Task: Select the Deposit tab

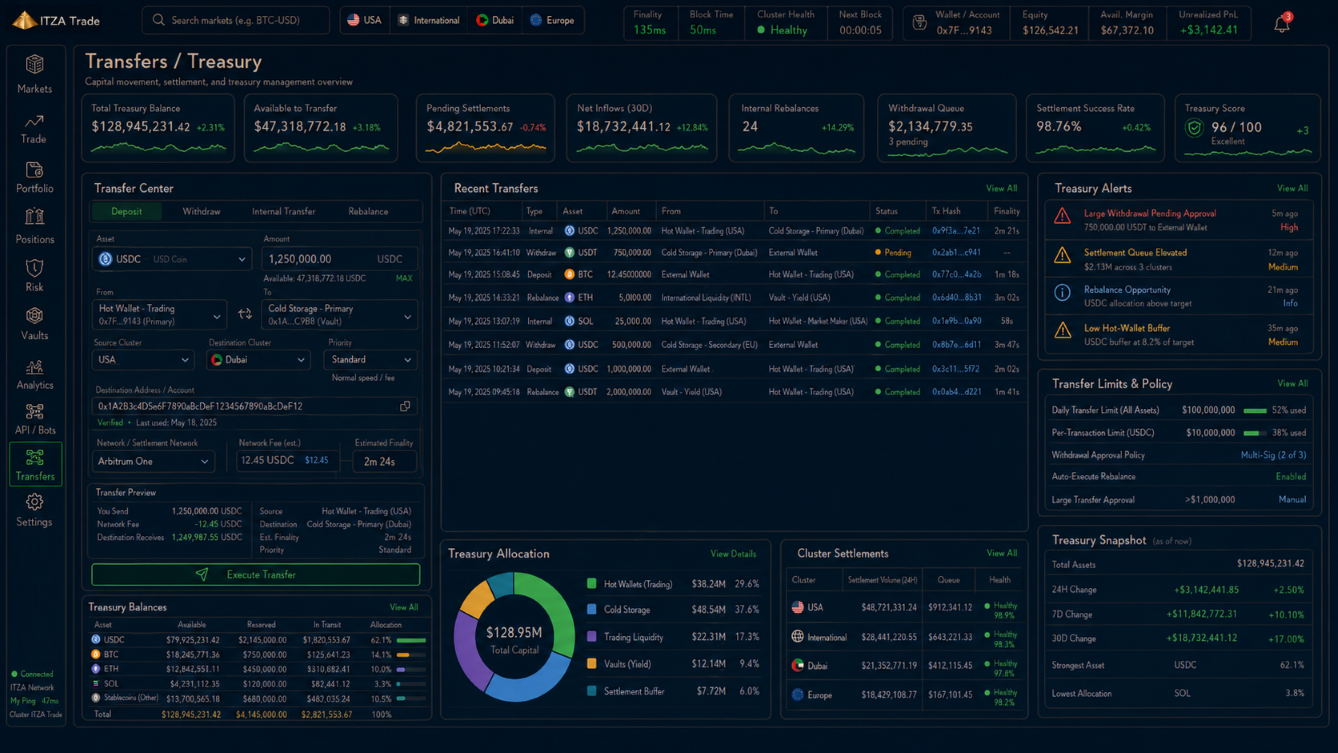Action: [127, 211]
